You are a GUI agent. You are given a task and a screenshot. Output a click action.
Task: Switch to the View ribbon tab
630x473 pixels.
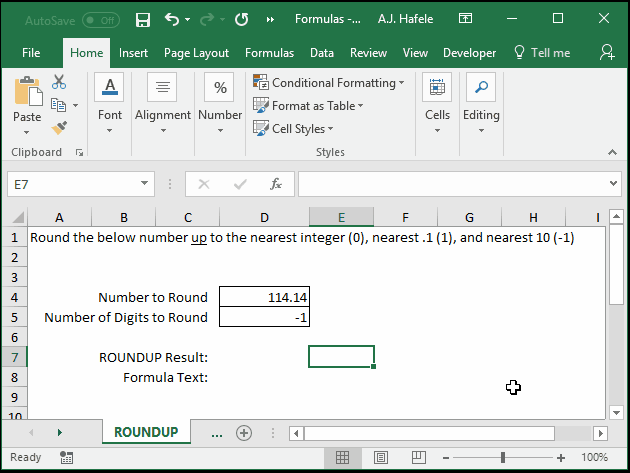(x=415, y=53)
